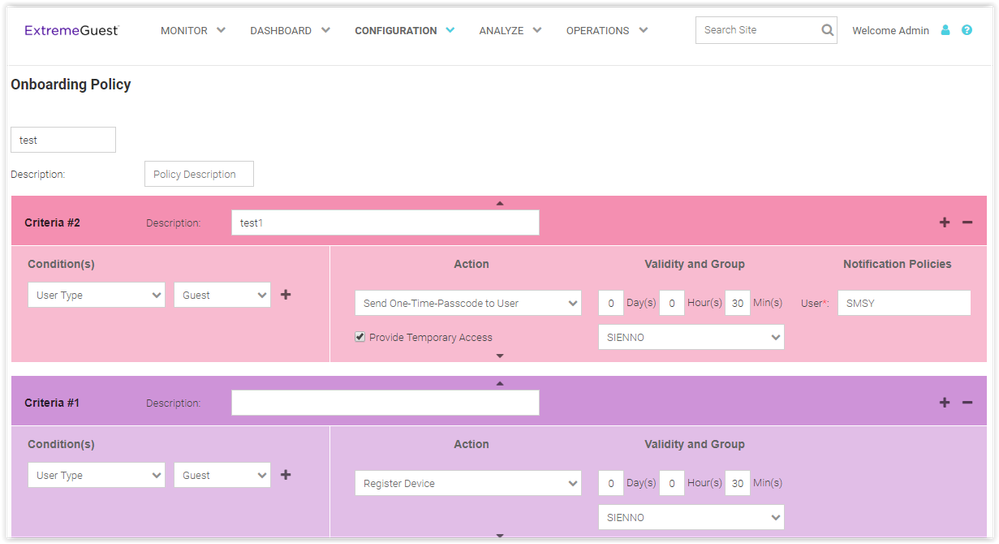Image resolution: width=999 pixels, height=544 pixels.
Task: Add a condition in Criteria #1
Action: coord(286,475)
